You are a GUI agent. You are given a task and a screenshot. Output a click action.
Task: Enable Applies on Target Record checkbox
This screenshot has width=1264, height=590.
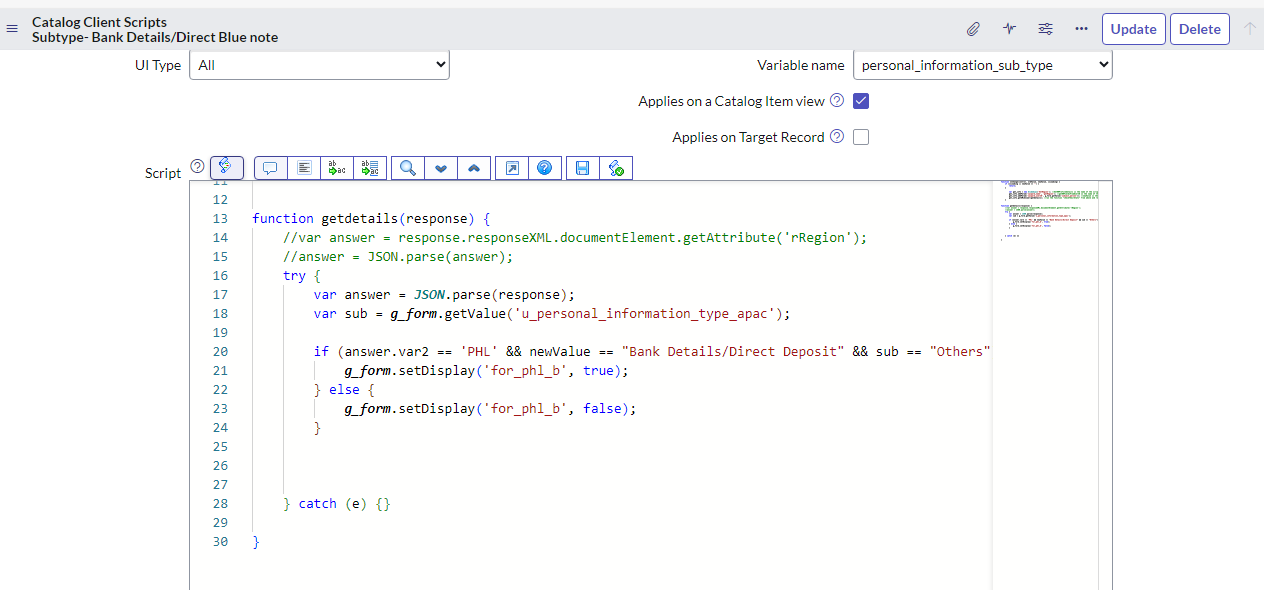(x=861, y=137)
